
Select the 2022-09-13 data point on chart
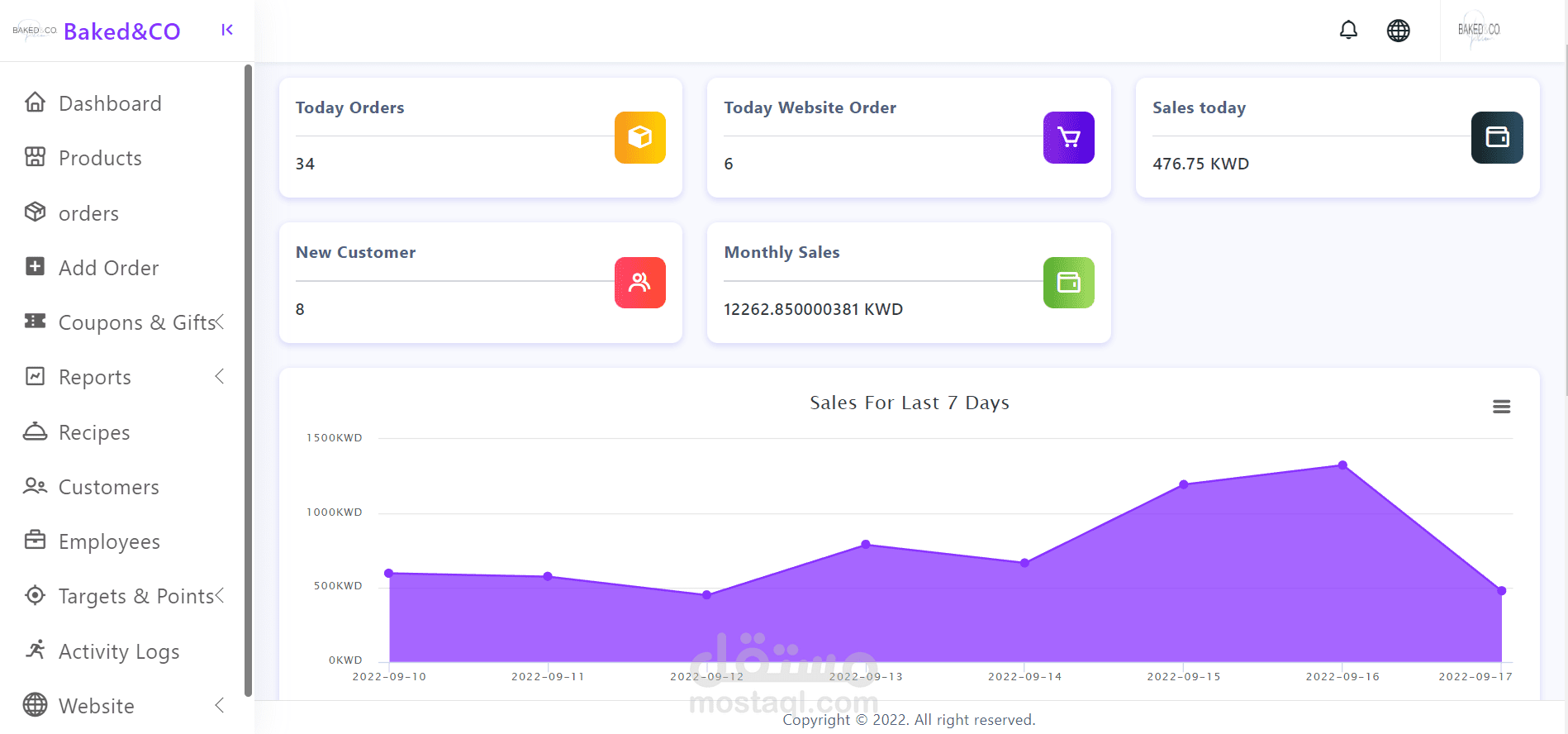866,544
